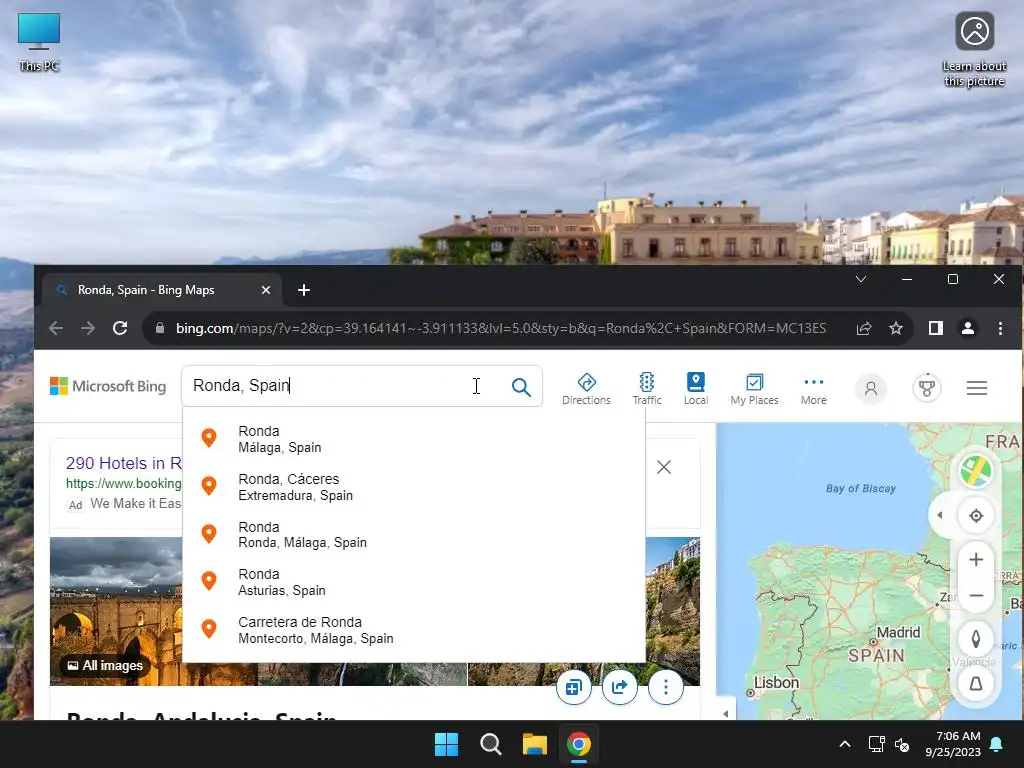
Task: Show the Traffic layer
Action: click(x=647, y=389)
